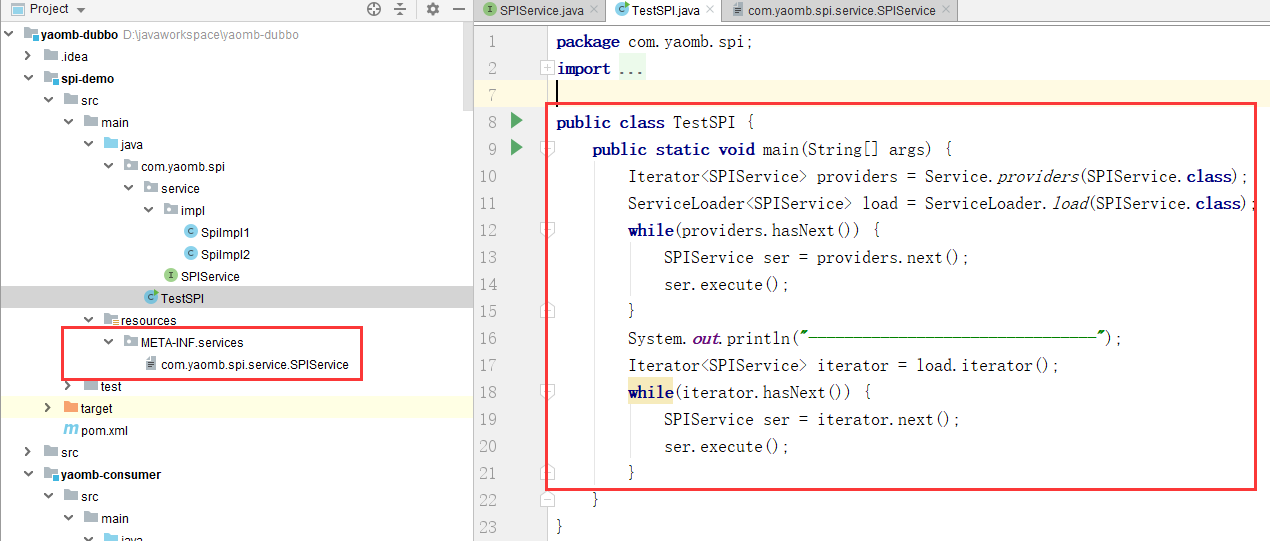
Task: Select the SpiImpl1 class icon
Action: tap(191, 232)
